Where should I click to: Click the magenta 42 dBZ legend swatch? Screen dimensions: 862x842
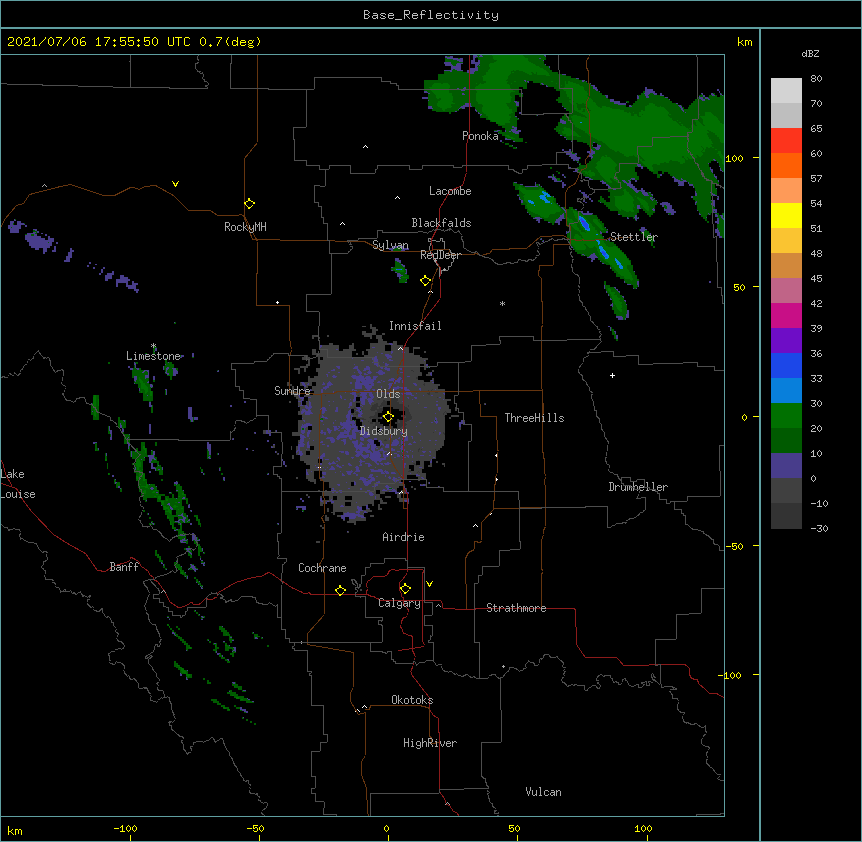[x=786, y=315]
